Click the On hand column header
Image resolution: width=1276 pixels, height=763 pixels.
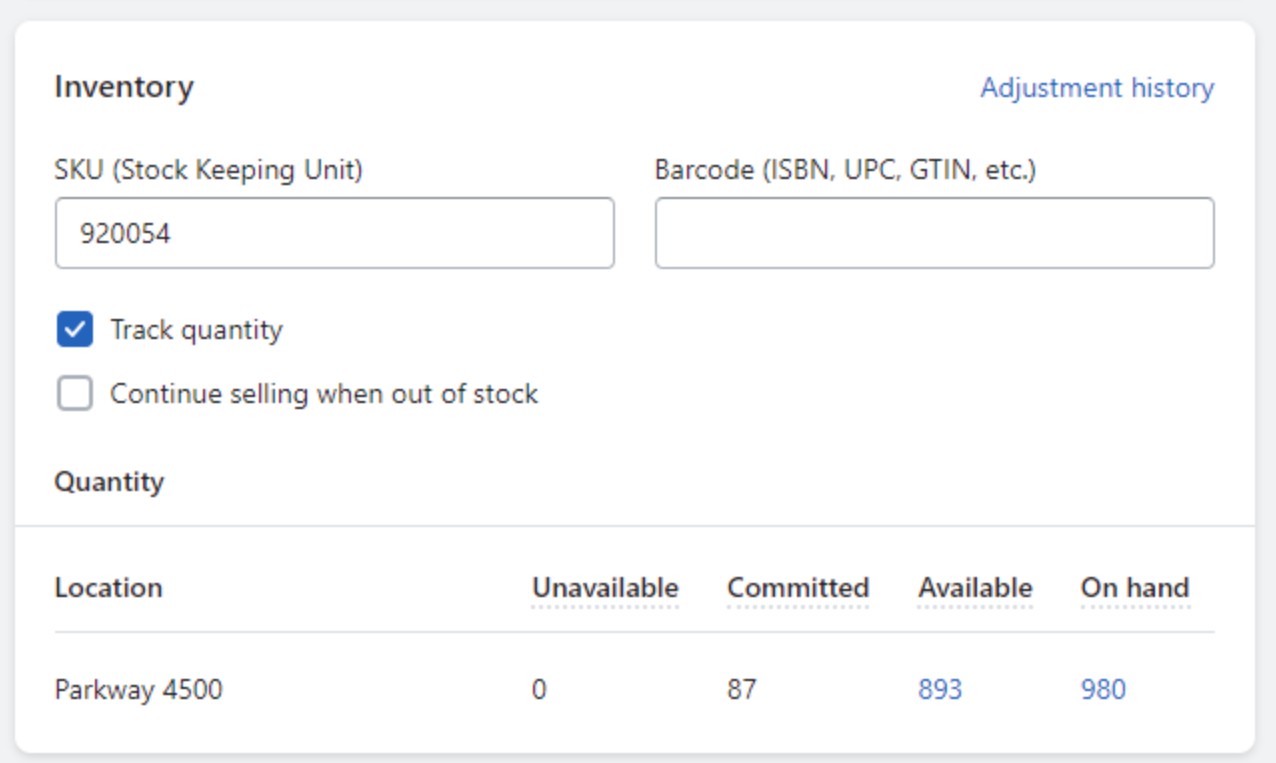click(x=1135, y=588)
